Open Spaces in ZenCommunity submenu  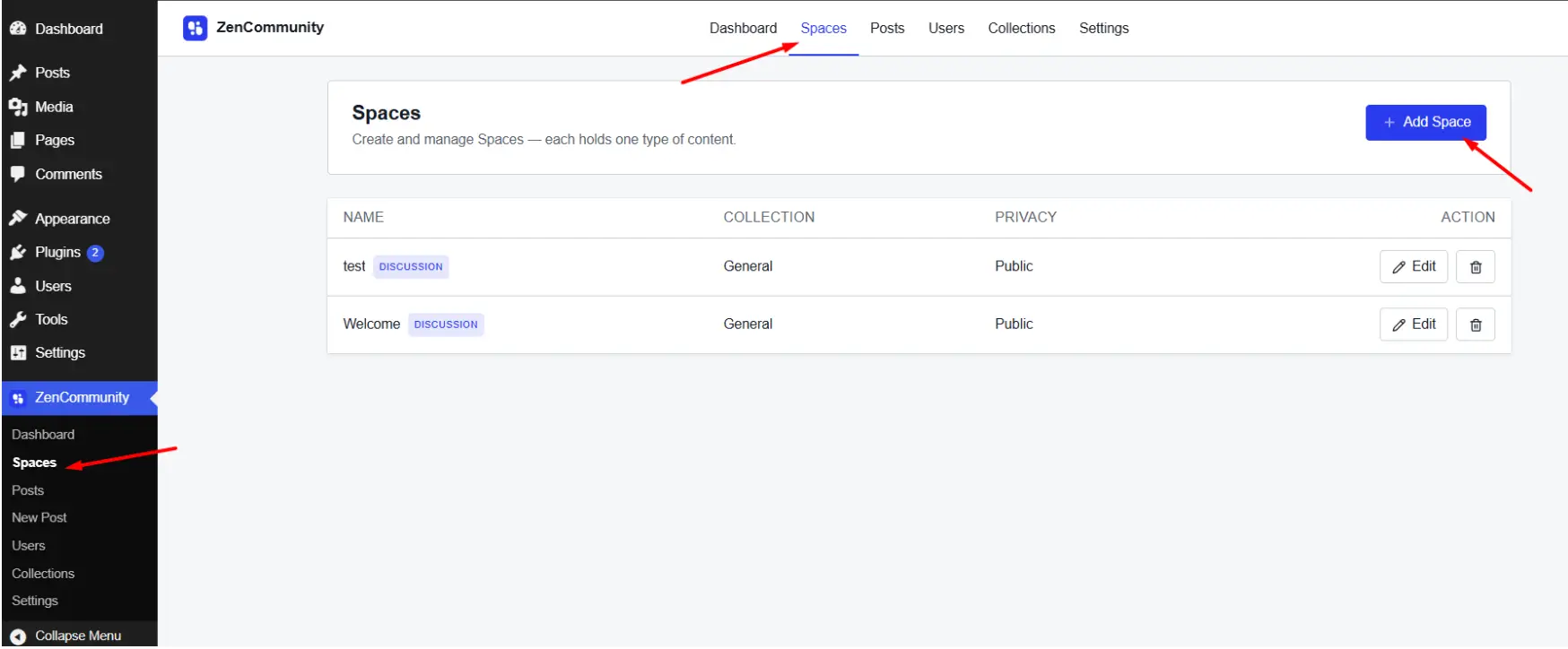(x=34, y=463)
